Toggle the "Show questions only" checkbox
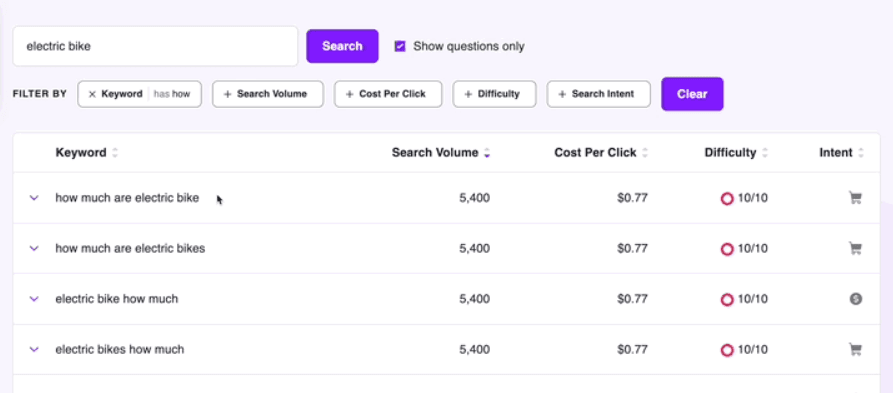 tap(400, 46)
